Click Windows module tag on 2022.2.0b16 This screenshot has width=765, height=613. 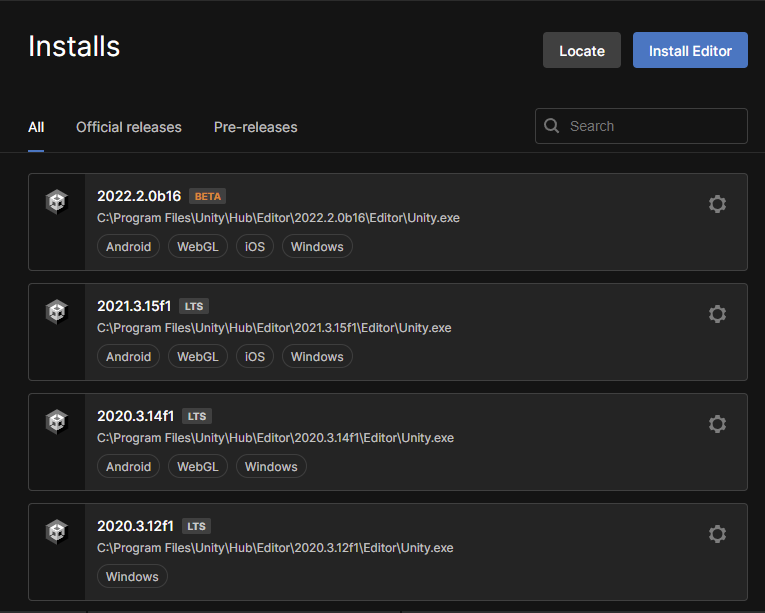pyautogui.click(x=317, y=246)
